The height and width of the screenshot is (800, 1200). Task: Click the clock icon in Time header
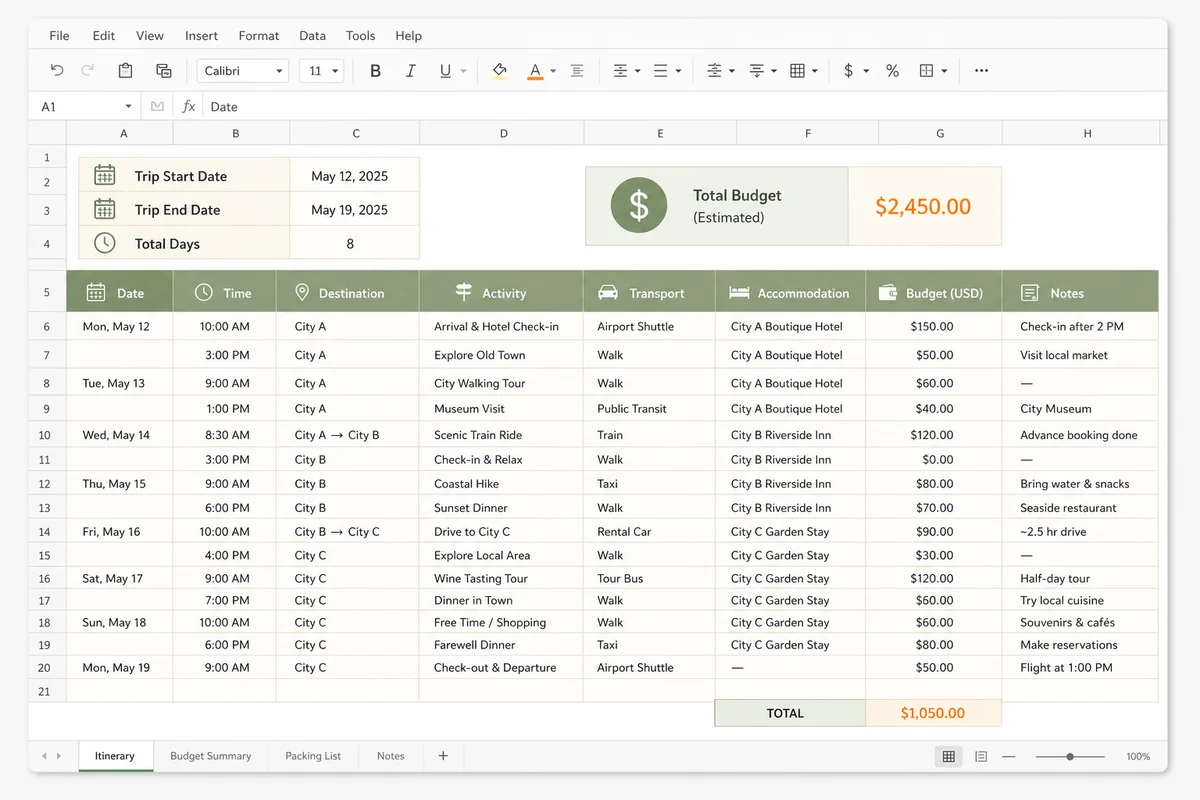(x=203, y=292)
